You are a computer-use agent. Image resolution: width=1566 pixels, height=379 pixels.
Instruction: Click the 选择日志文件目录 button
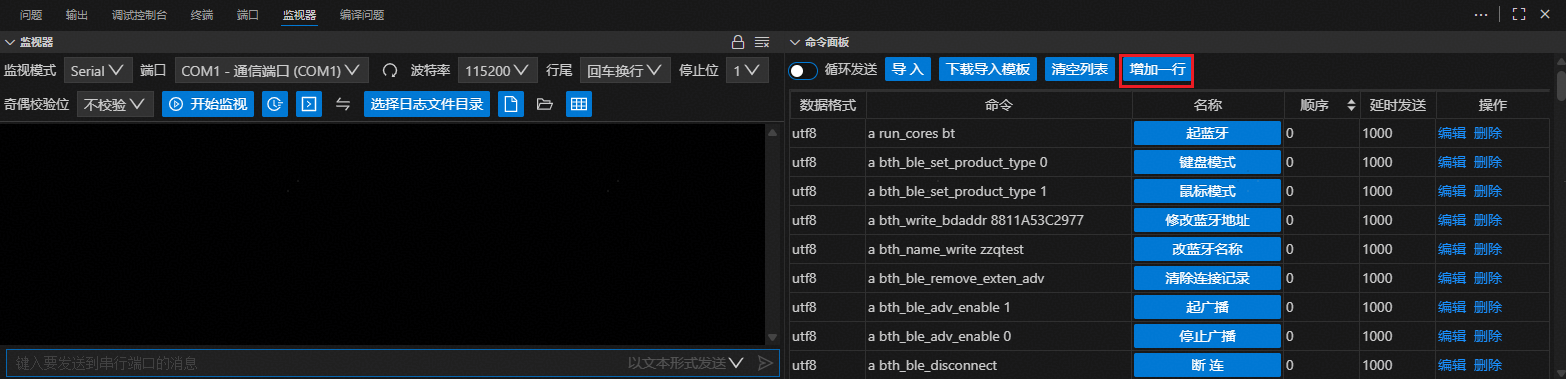point(427,104)
